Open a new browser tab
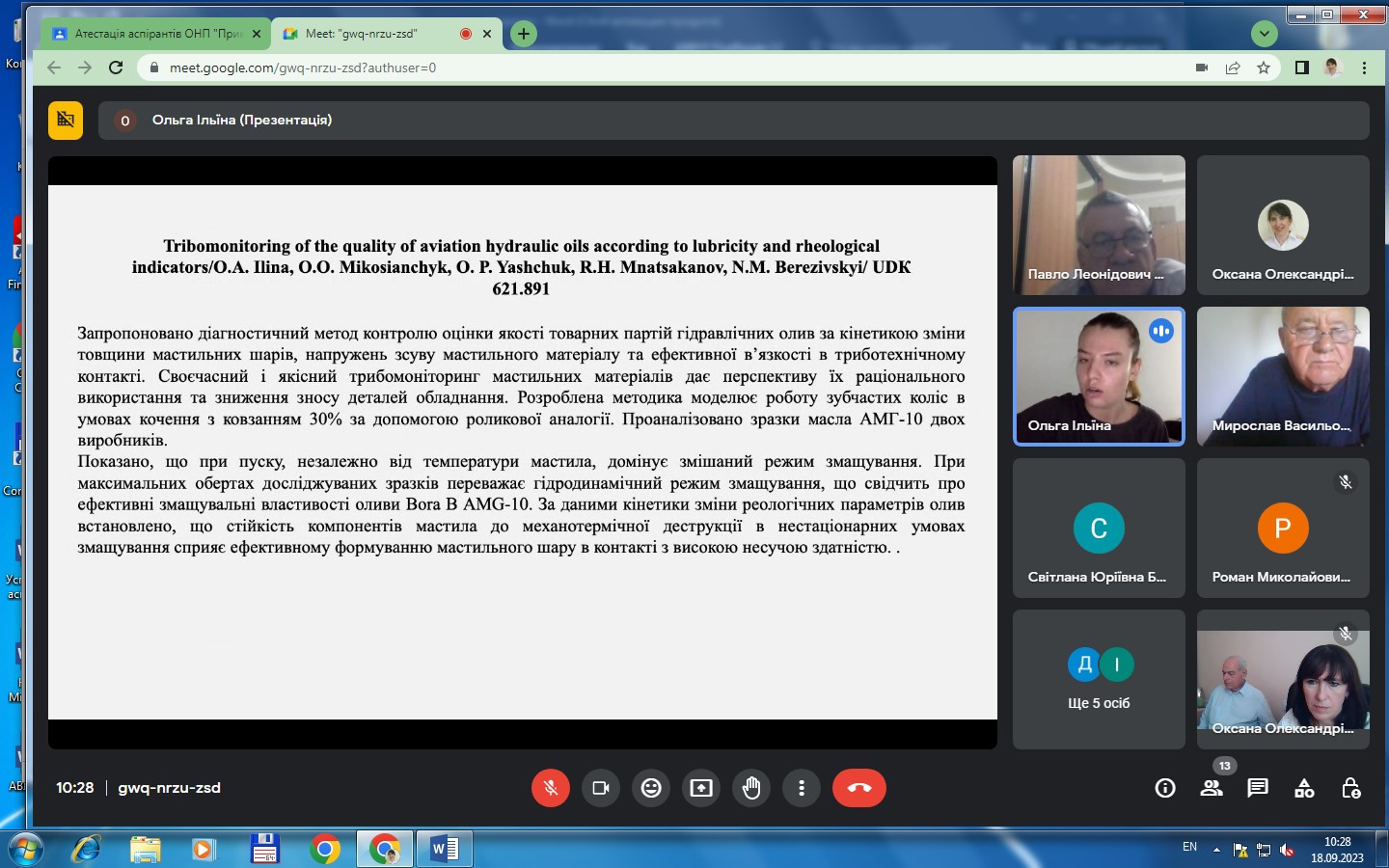This screenshot has height=868, width=1389. point(523,34)
